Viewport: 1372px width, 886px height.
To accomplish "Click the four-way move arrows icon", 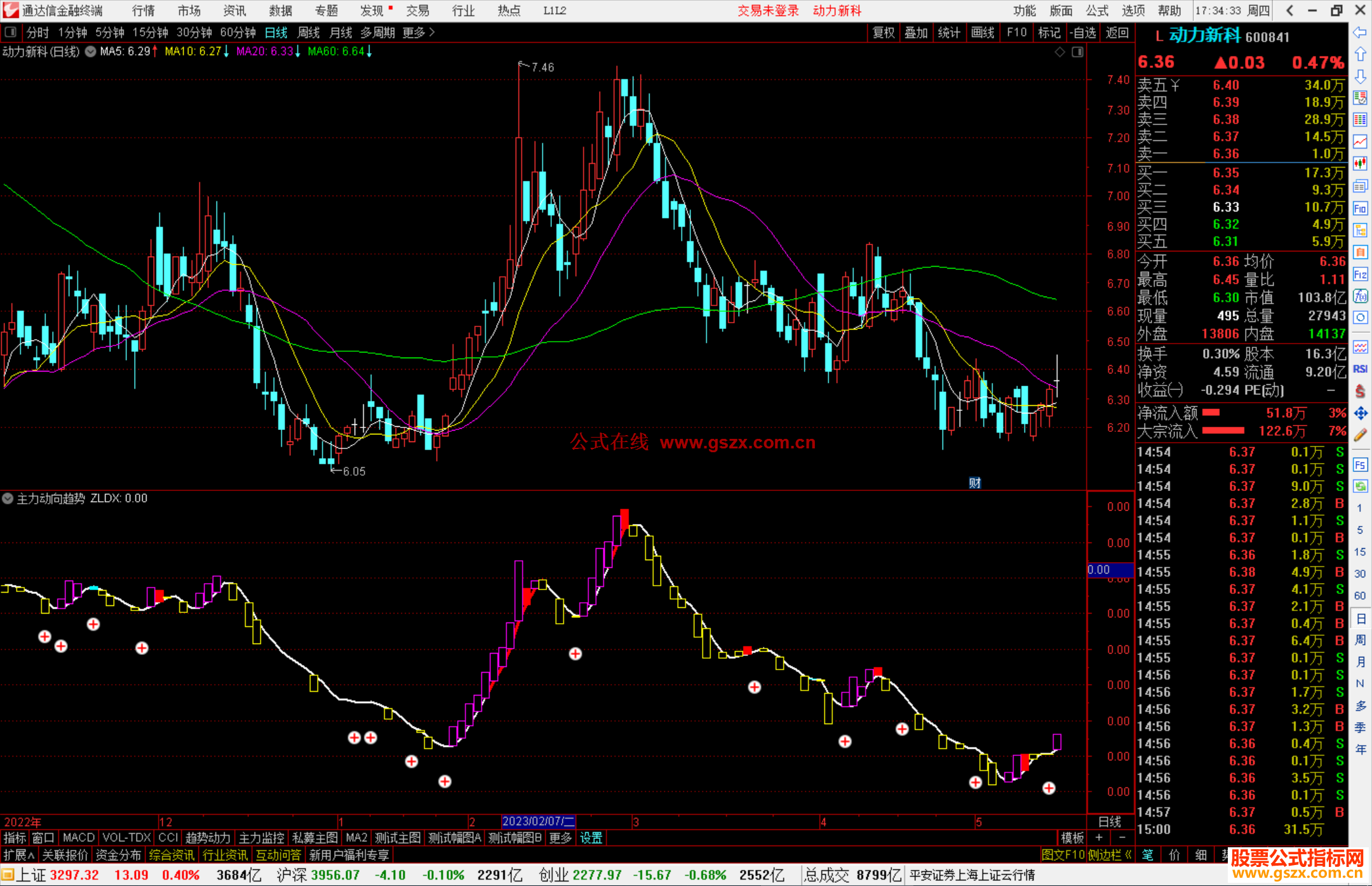I will pyautogui.click(x=1360, y=413).
